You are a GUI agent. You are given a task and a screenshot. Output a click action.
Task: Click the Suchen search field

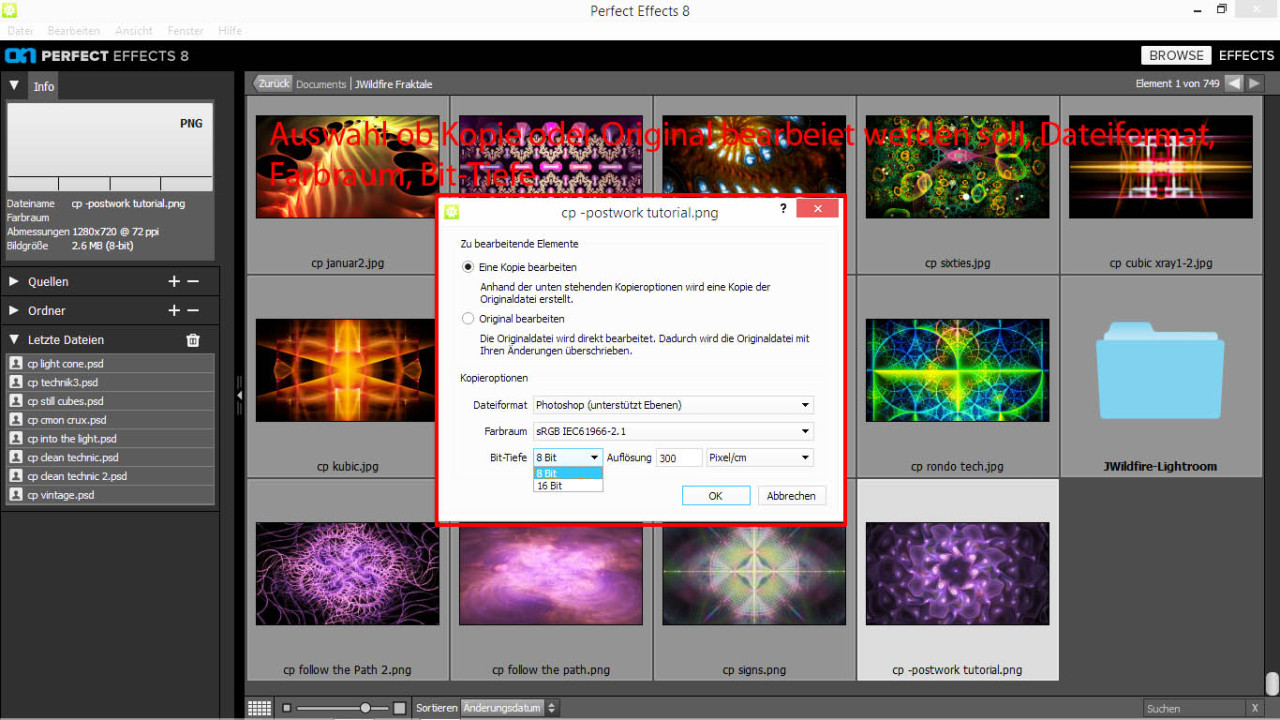coord(1195,708)
